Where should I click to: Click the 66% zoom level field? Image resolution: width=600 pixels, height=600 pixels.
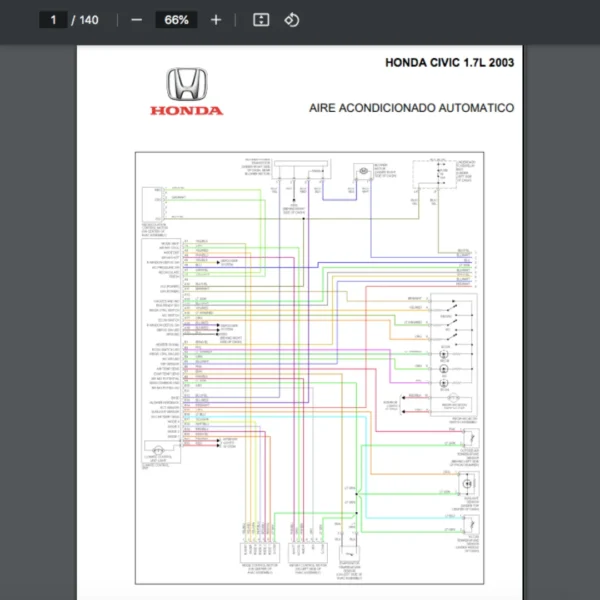tap(177, 20)
